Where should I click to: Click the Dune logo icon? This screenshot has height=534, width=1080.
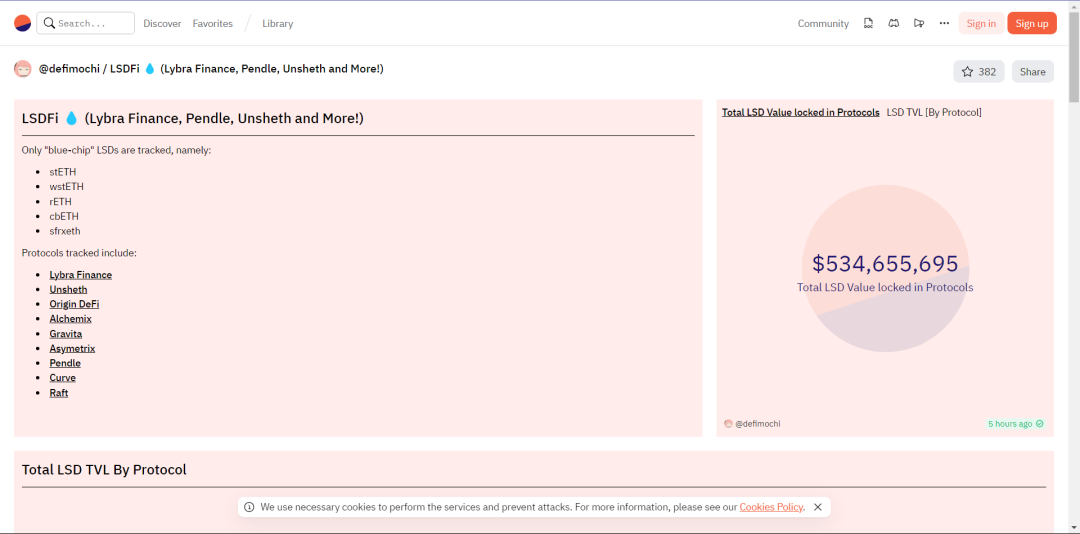[22, 23]
